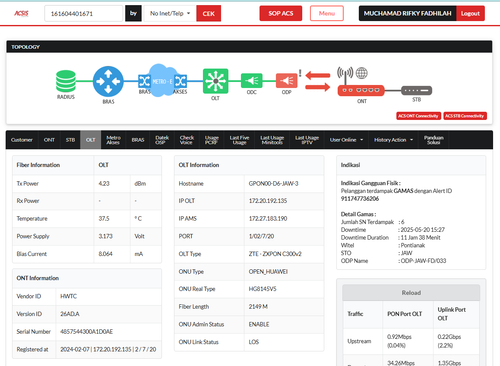Click the METRO-E cloud icon
This screenshot has height=366, width=500.
[162, 80]
